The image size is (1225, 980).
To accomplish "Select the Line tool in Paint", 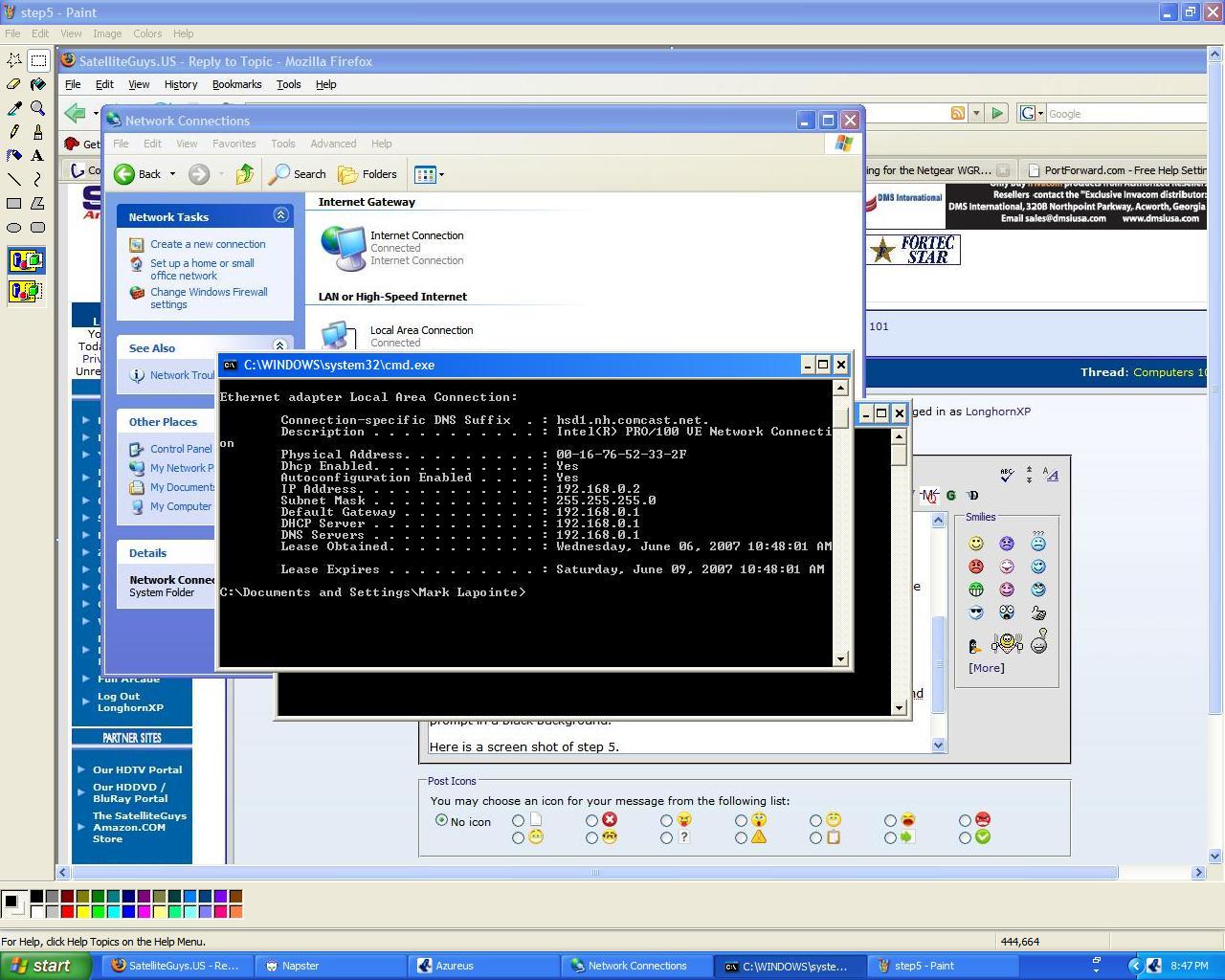I will click(14, 179).
